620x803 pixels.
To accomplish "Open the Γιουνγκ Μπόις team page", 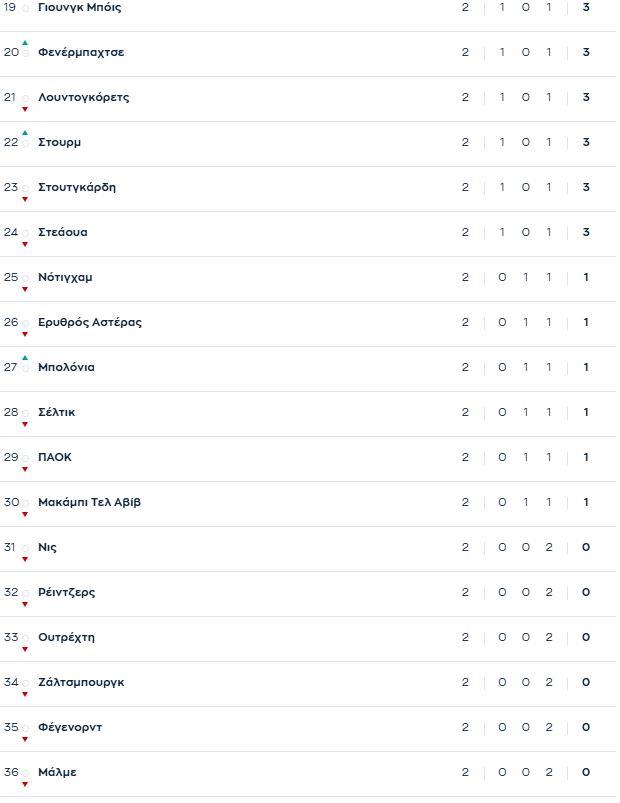I will tap(79, 7).
